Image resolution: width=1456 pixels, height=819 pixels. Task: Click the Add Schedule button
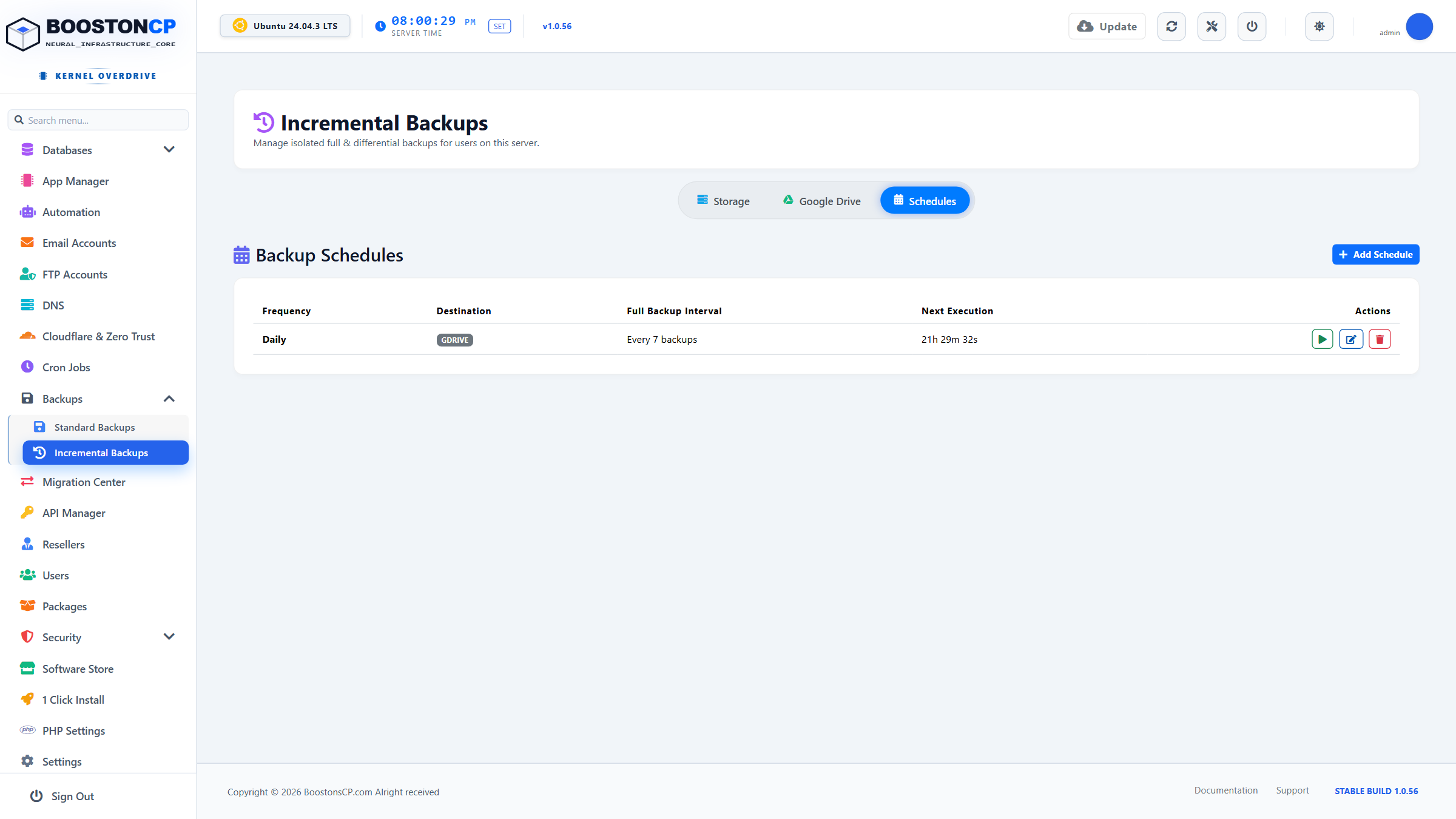tap(1375, 255)
